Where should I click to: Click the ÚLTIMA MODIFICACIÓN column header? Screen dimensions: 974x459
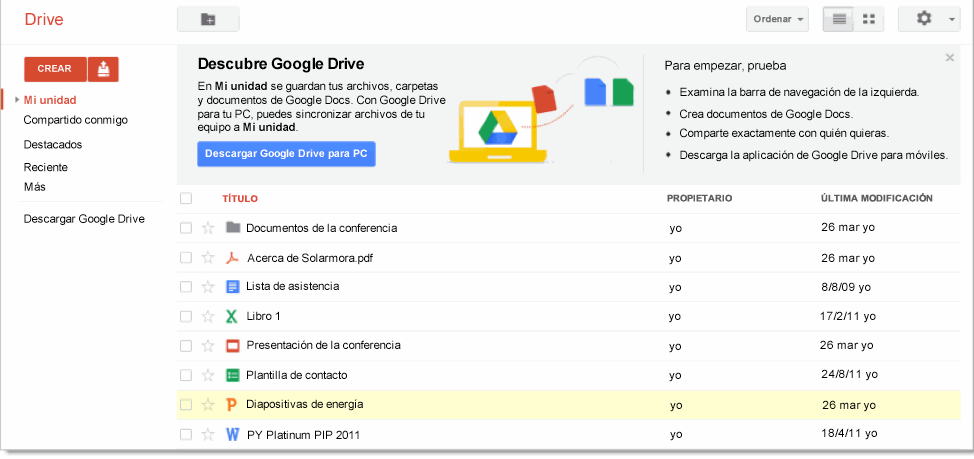coord(876,198)
